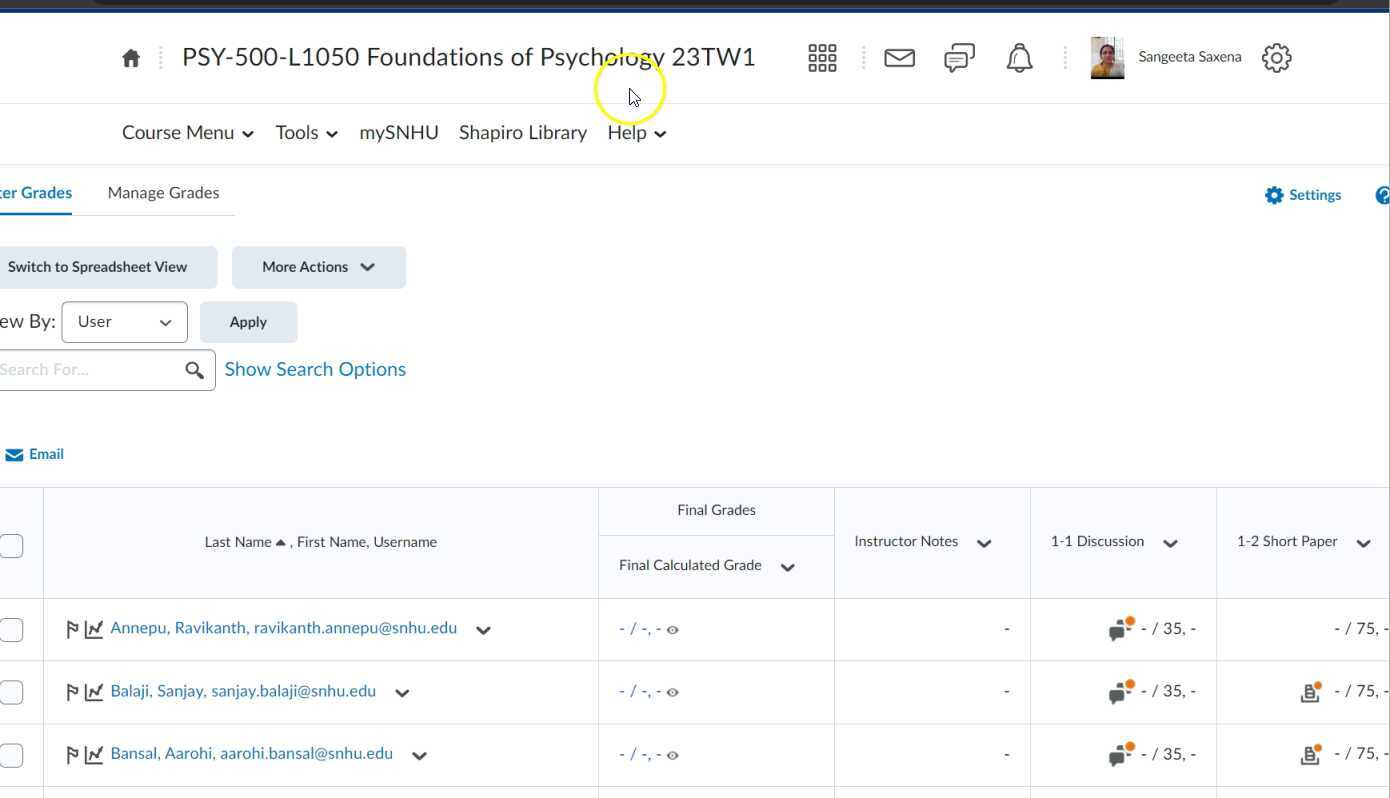The width and height of the screenshot is (1390, 798).
Task: Open the message alerts envelope icon
Action: click(x=899, y=58)
